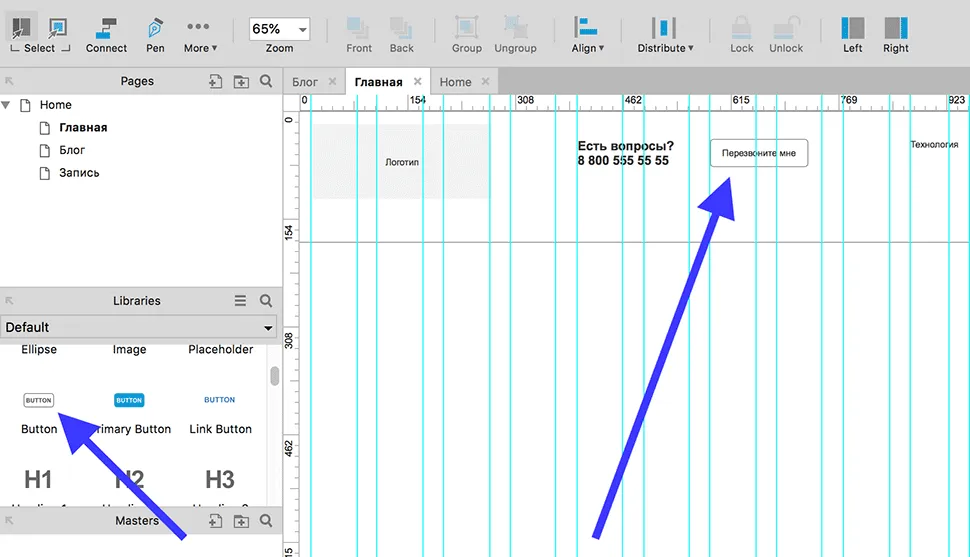Open the Libraries panel hamburger menu
Screen dimensions: 970x557
pos(240,301)
